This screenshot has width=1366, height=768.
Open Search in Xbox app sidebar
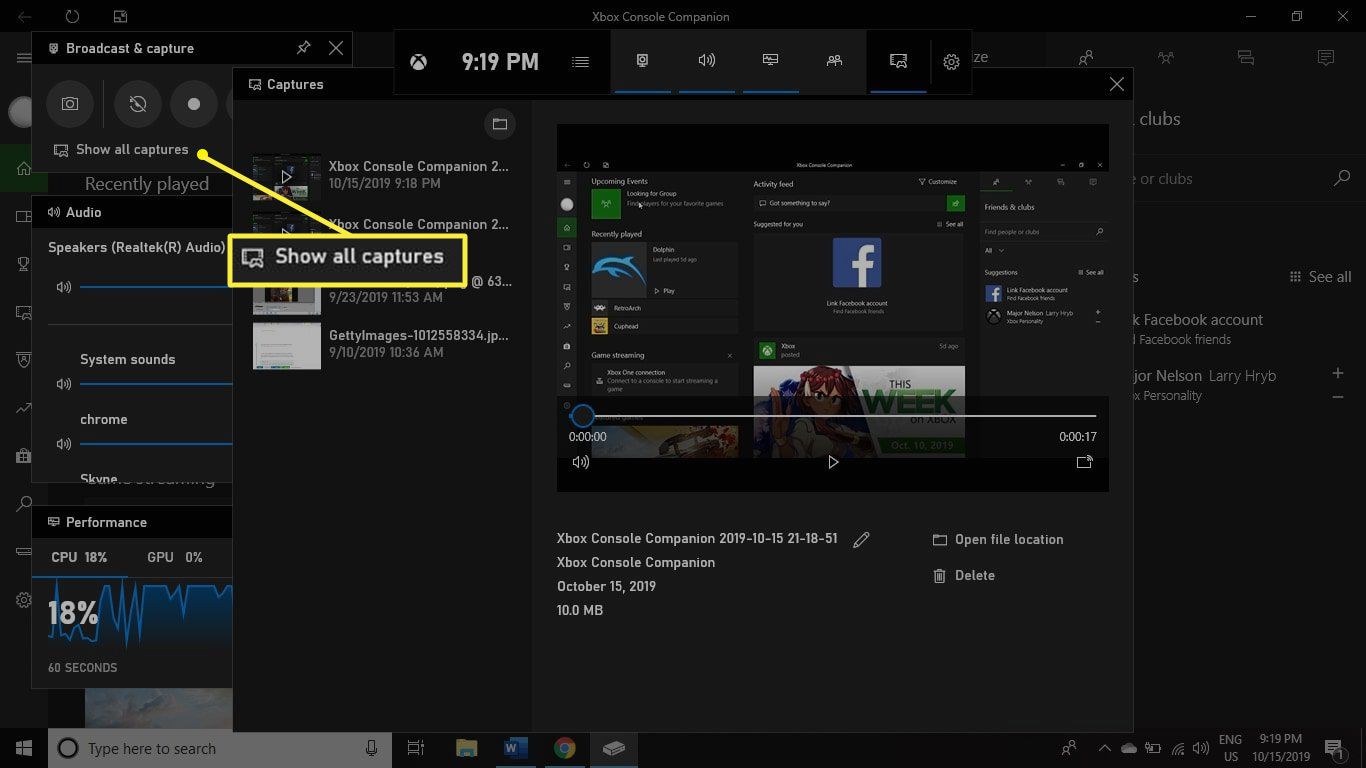23,504
